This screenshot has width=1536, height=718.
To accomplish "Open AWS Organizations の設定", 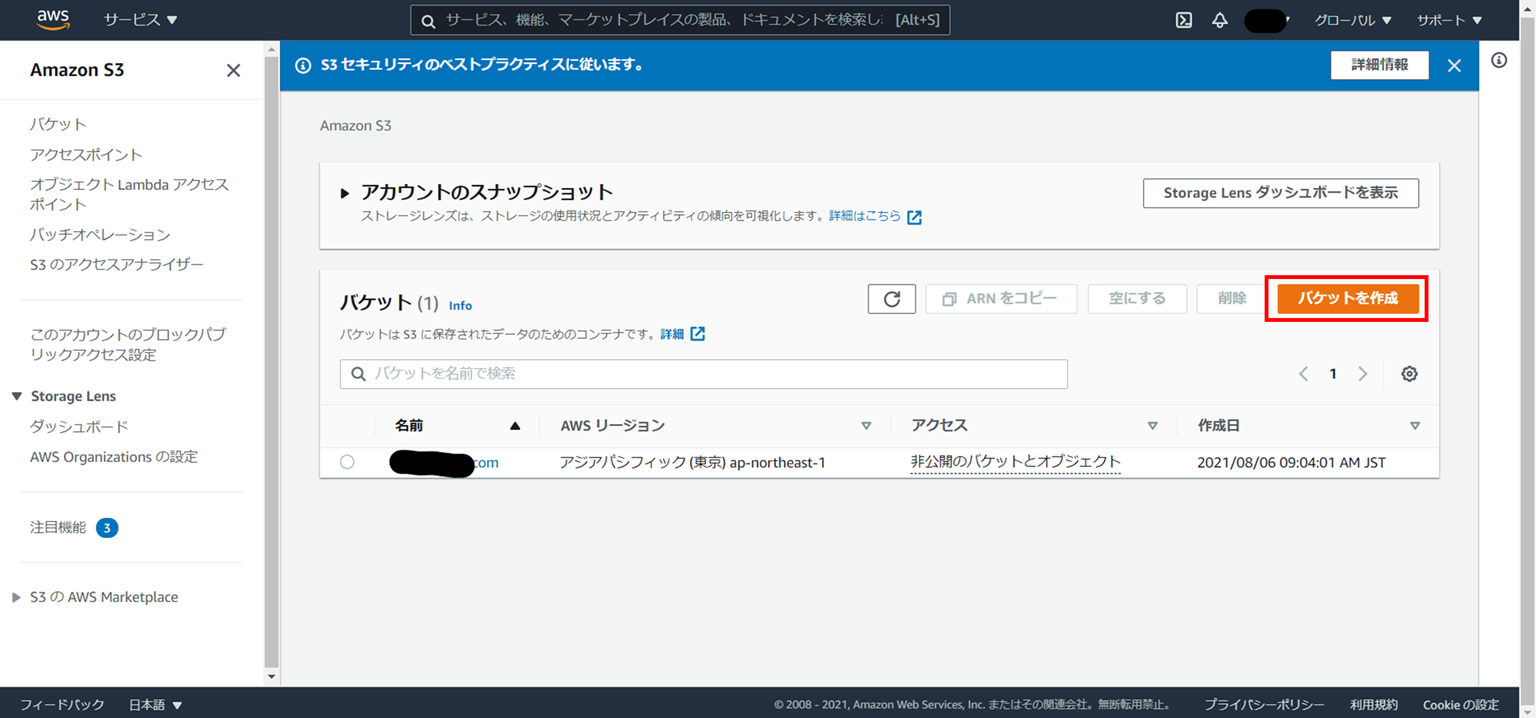I will [x=114, y=456].
